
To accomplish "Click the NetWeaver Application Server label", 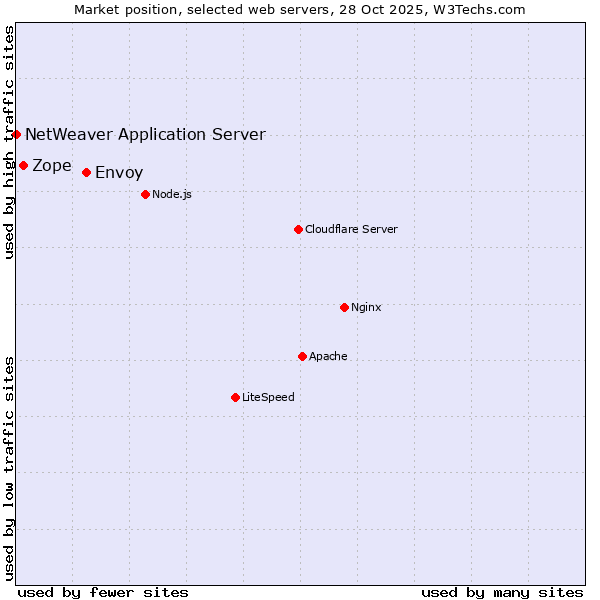I will [145, 134].
